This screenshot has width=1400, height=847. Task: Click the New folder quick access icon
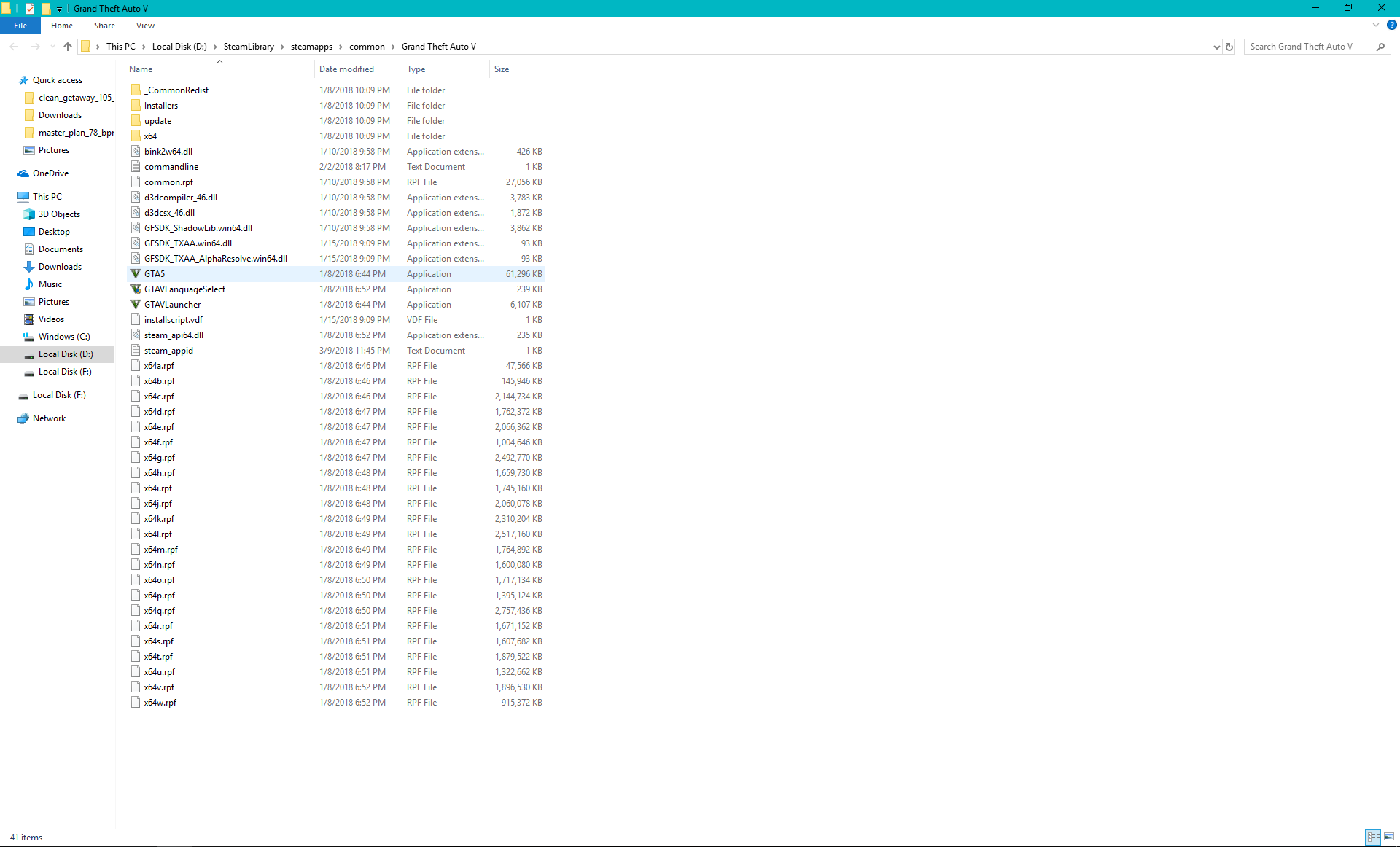[x=45, y=8]
